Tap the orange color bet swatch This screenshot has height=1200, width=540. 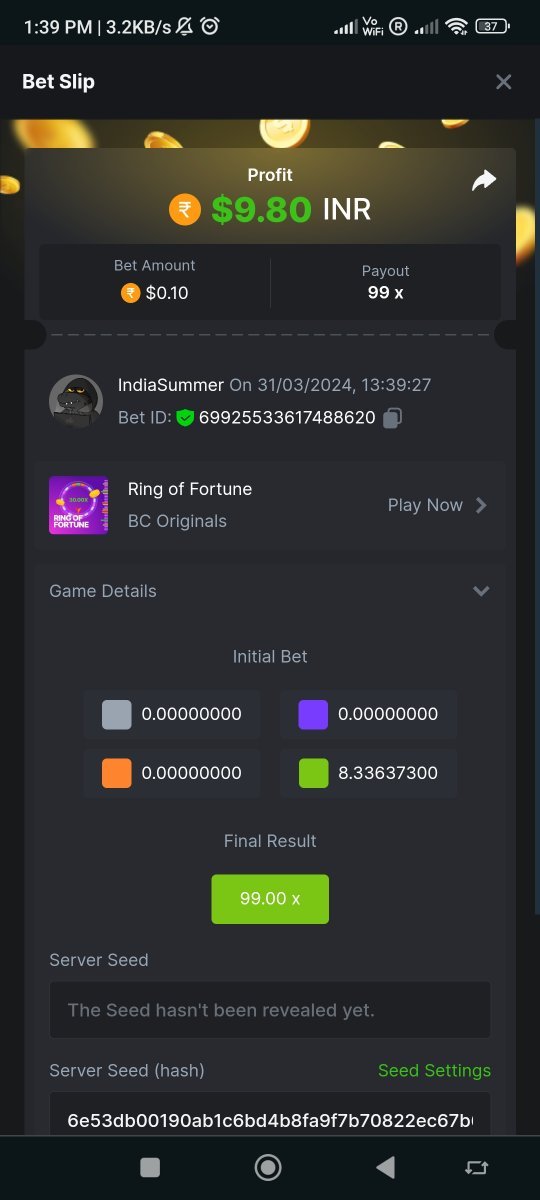(x=117, y=773)
